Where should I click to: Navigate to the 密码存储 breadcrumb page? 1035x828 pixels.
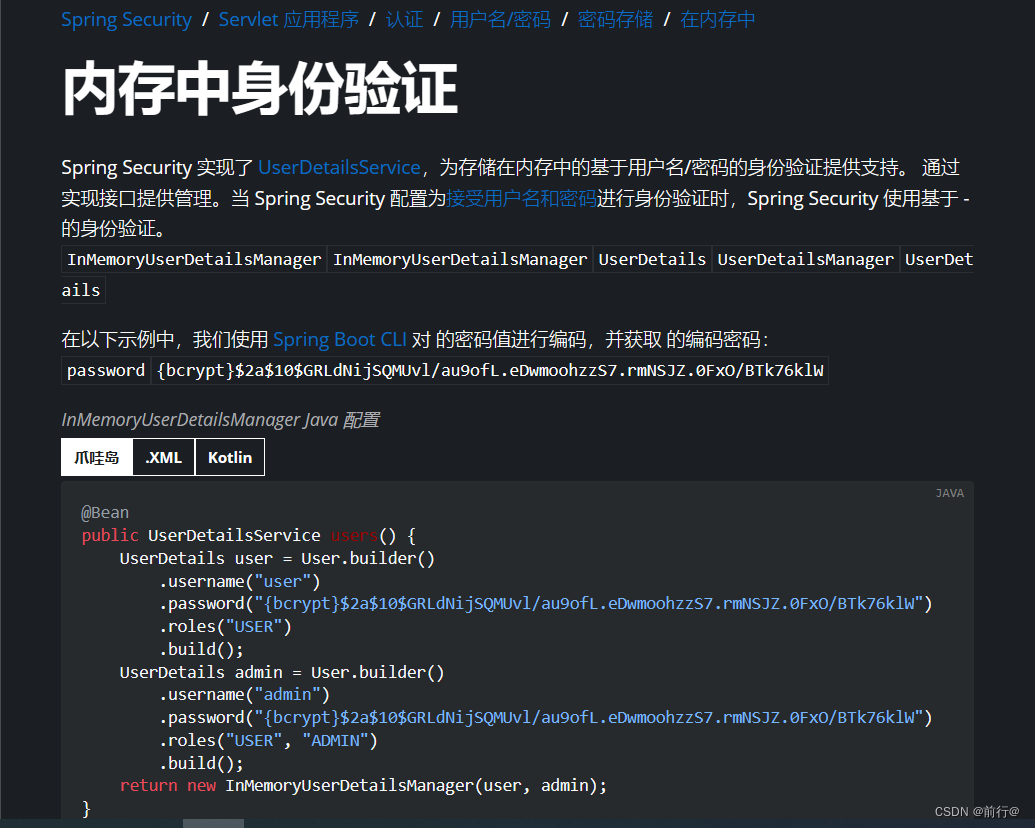coord(615,19)
